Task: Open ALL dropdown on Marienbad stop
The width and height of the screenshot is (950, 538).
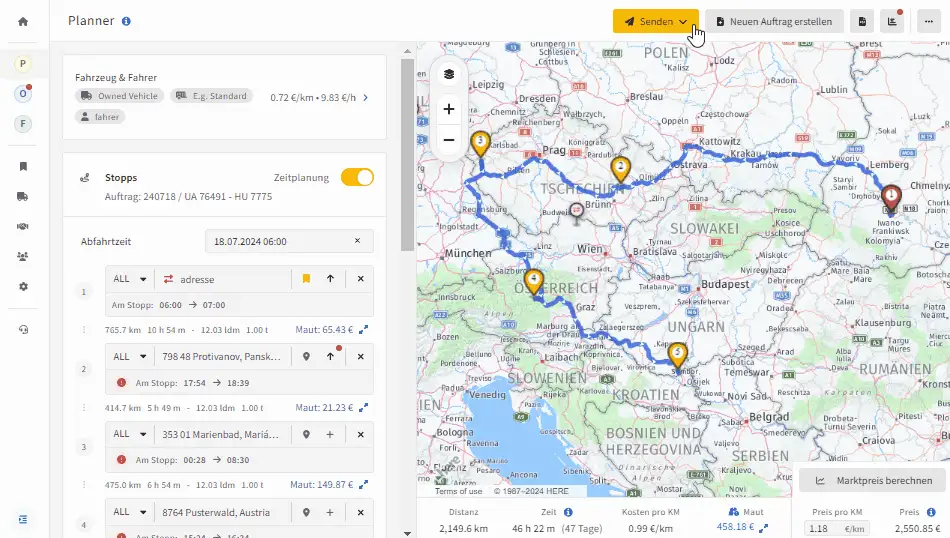Action: click(x=130, y=434)
